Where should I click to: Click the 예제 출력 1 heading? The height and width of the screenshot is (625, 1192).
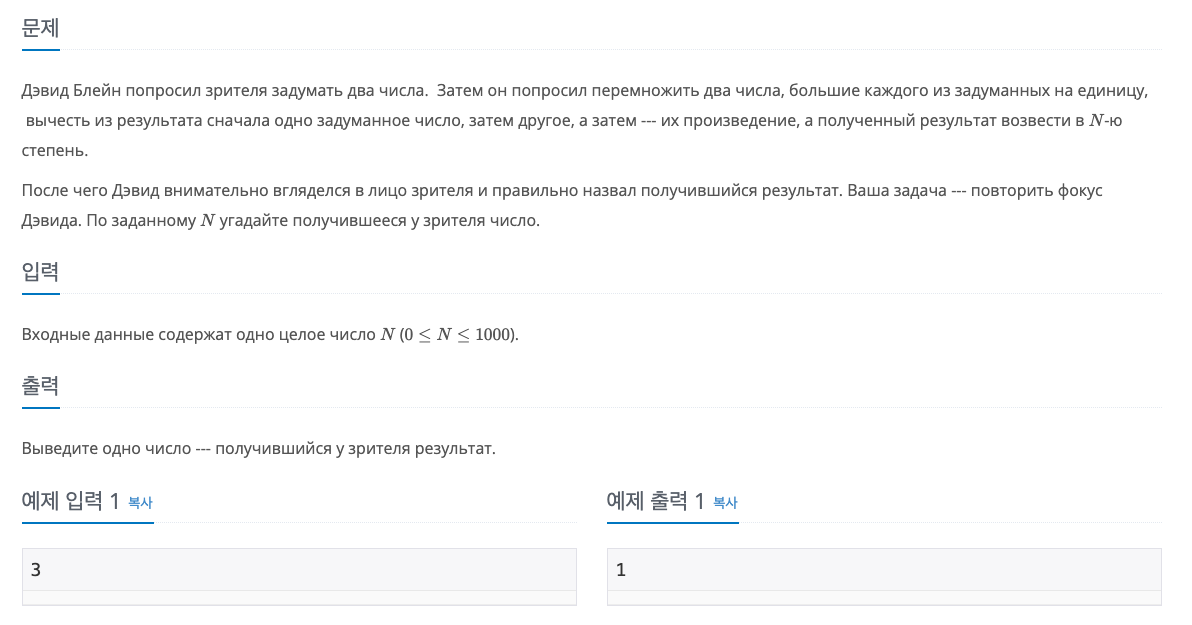[x=655, y=501]
